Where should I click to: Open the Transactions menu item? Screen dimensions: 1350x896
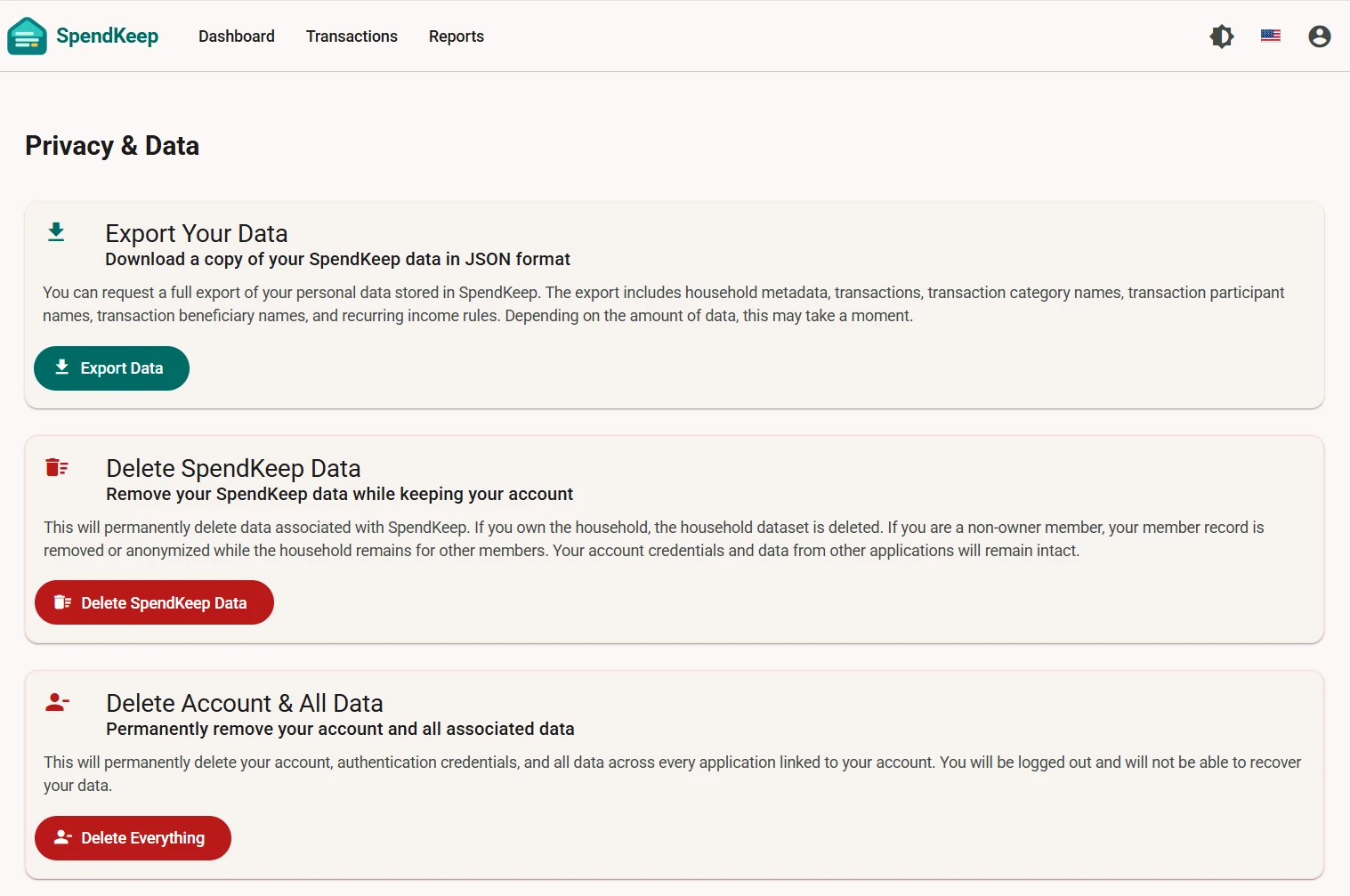coord(352,36)
